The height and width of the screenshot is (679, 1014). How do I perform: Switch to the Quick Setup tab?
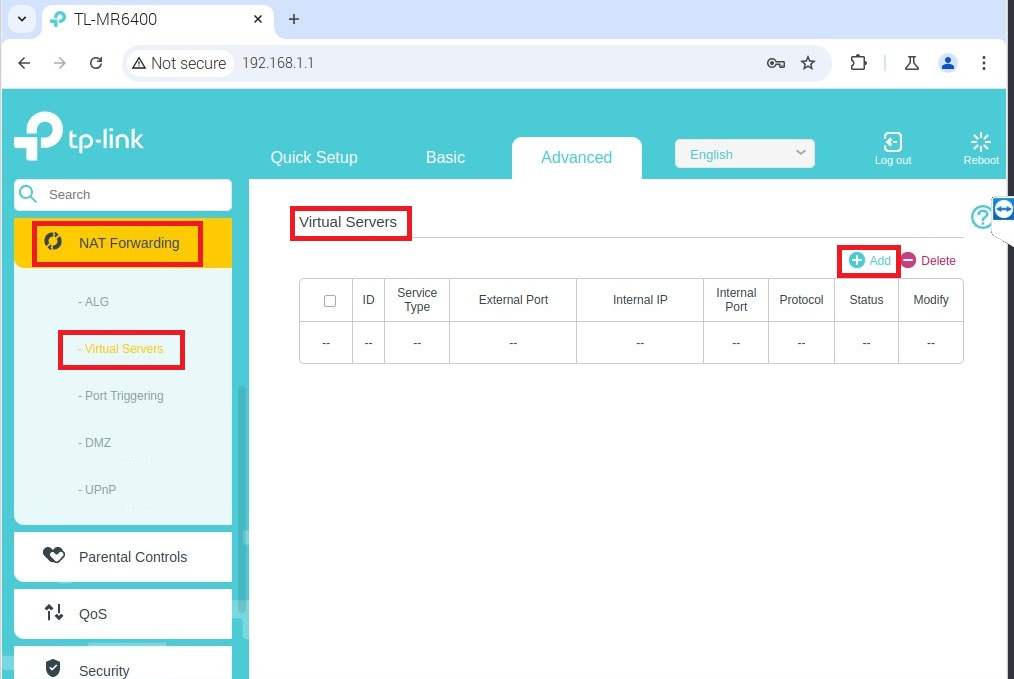[x=314, y=157]
